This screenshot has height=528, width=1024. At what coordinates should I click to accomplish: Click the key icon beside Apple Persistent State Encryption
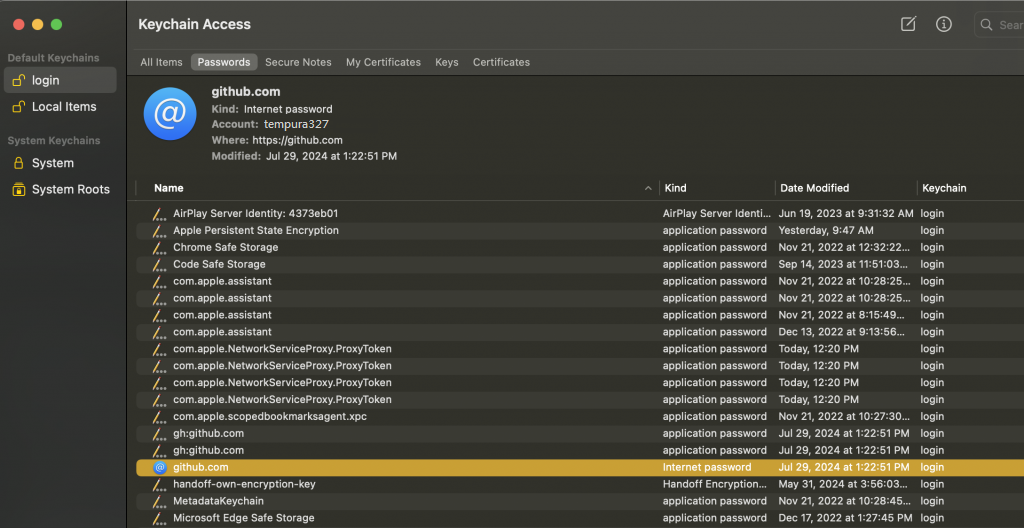tap(159, 231)
